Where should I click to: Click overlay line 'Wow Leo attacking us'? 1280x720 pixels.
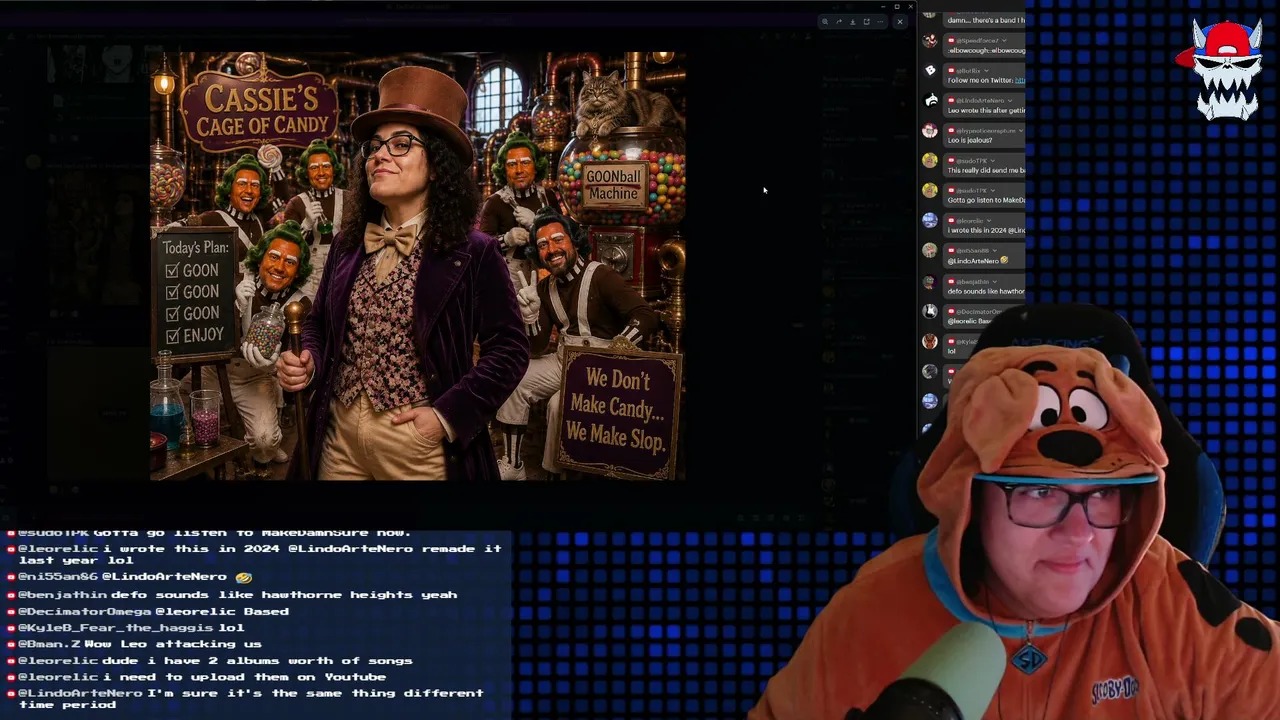click(173, 644)
